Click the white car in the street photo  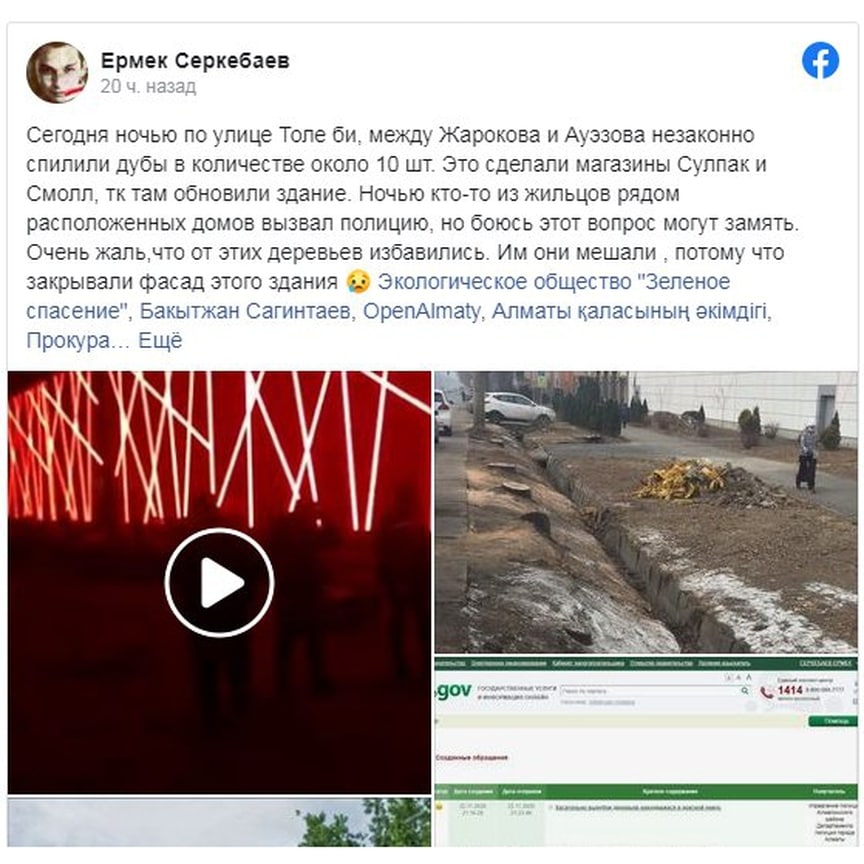click(517, 408)
